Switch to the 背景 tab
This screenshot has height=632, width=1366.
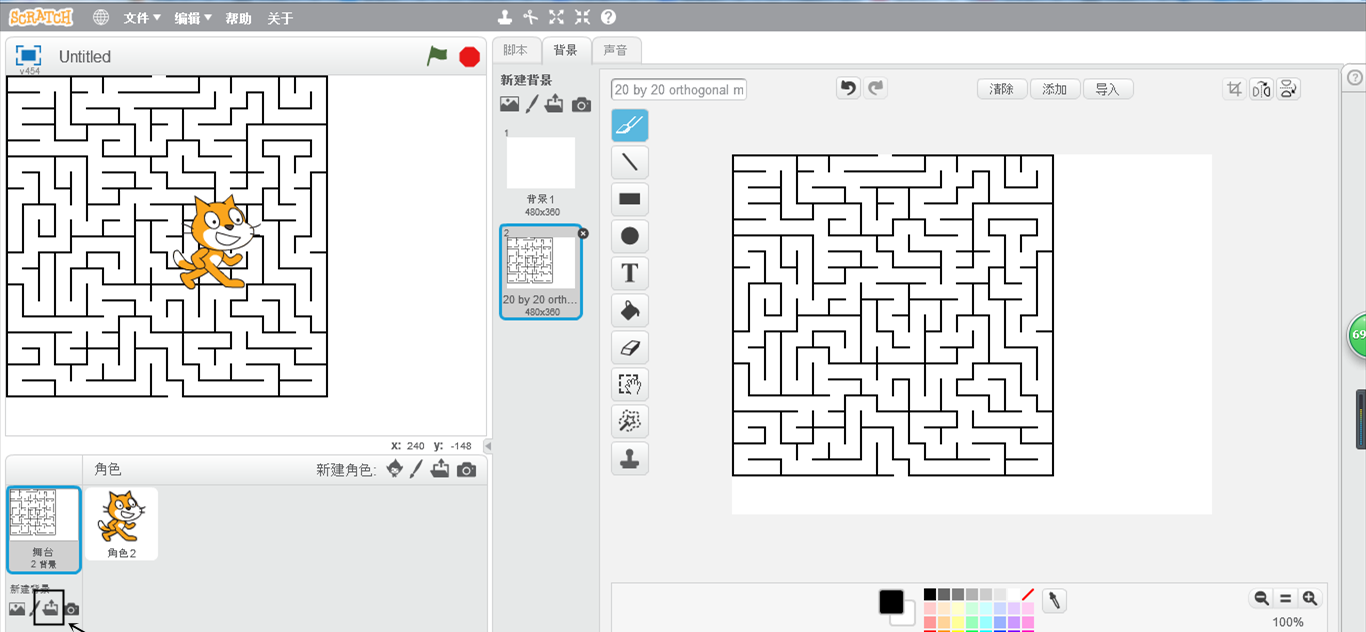coord(566,50)
